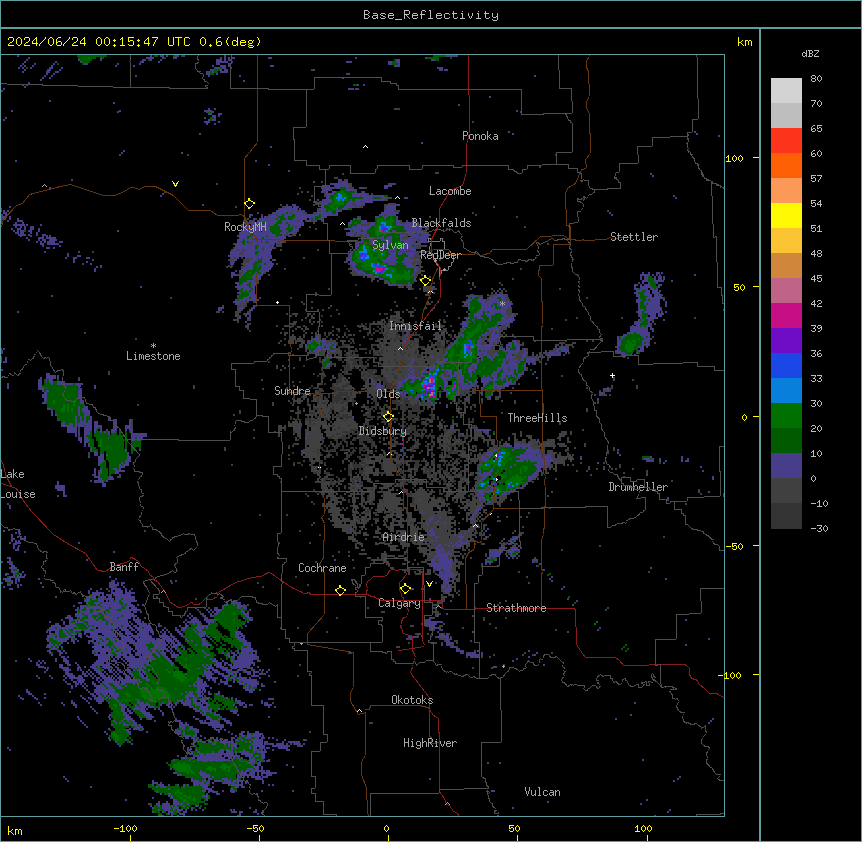The height and width of the screenshot is (842, 862).
Task: Click the yellow diamond marker near RockyMH
Action: tap(250, 204)
